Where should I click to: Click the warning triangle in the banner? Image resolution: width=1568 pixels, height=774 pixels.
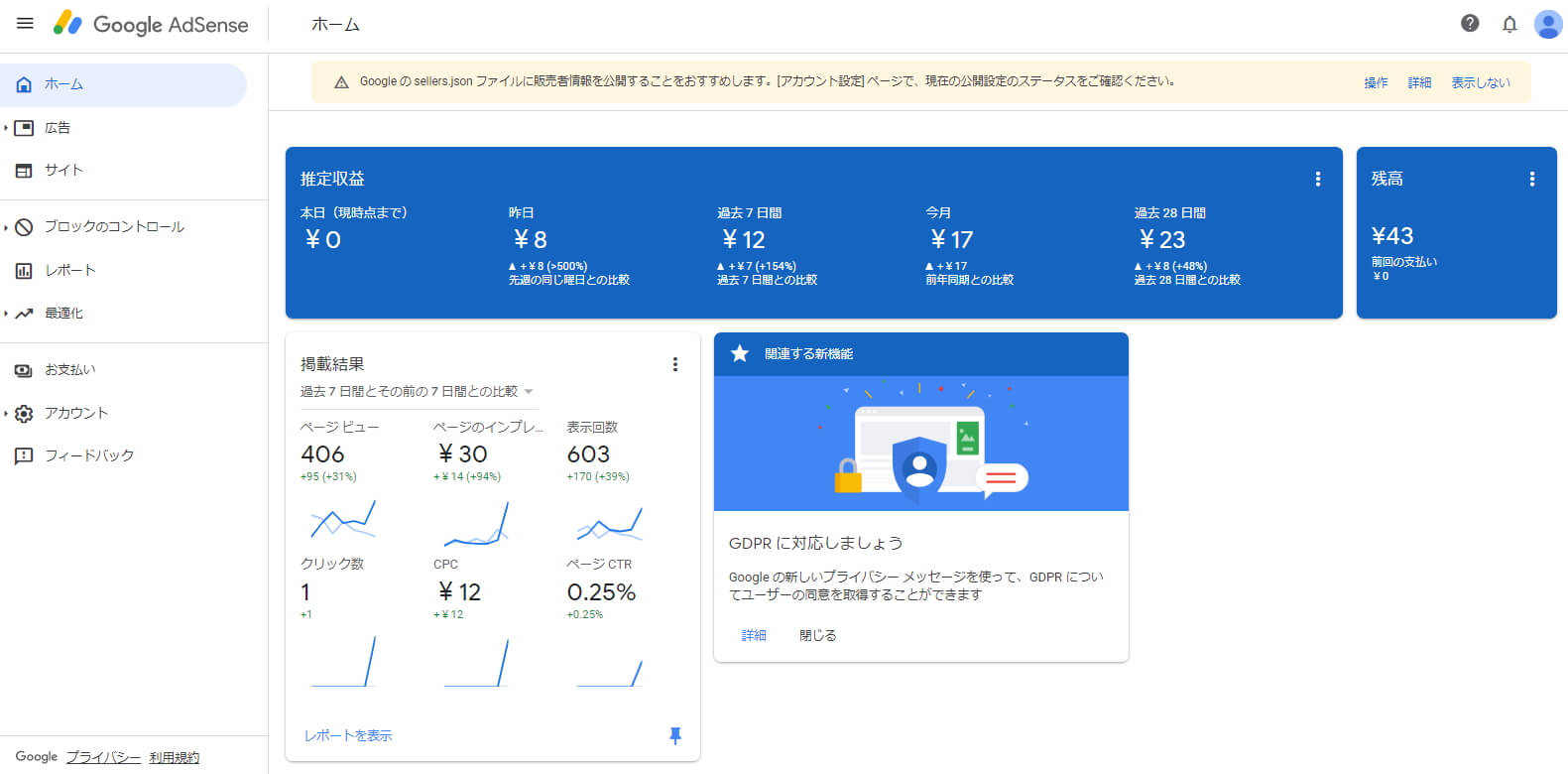coord(341,82)
